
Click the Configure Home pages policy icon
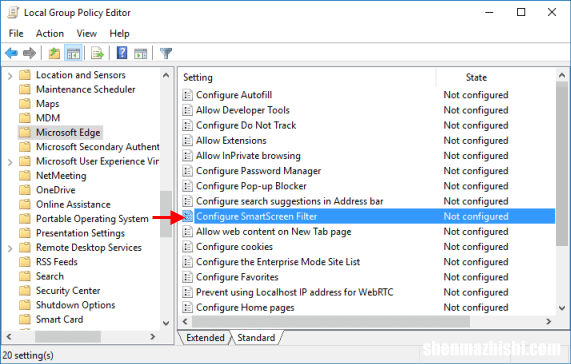point(187,308)
